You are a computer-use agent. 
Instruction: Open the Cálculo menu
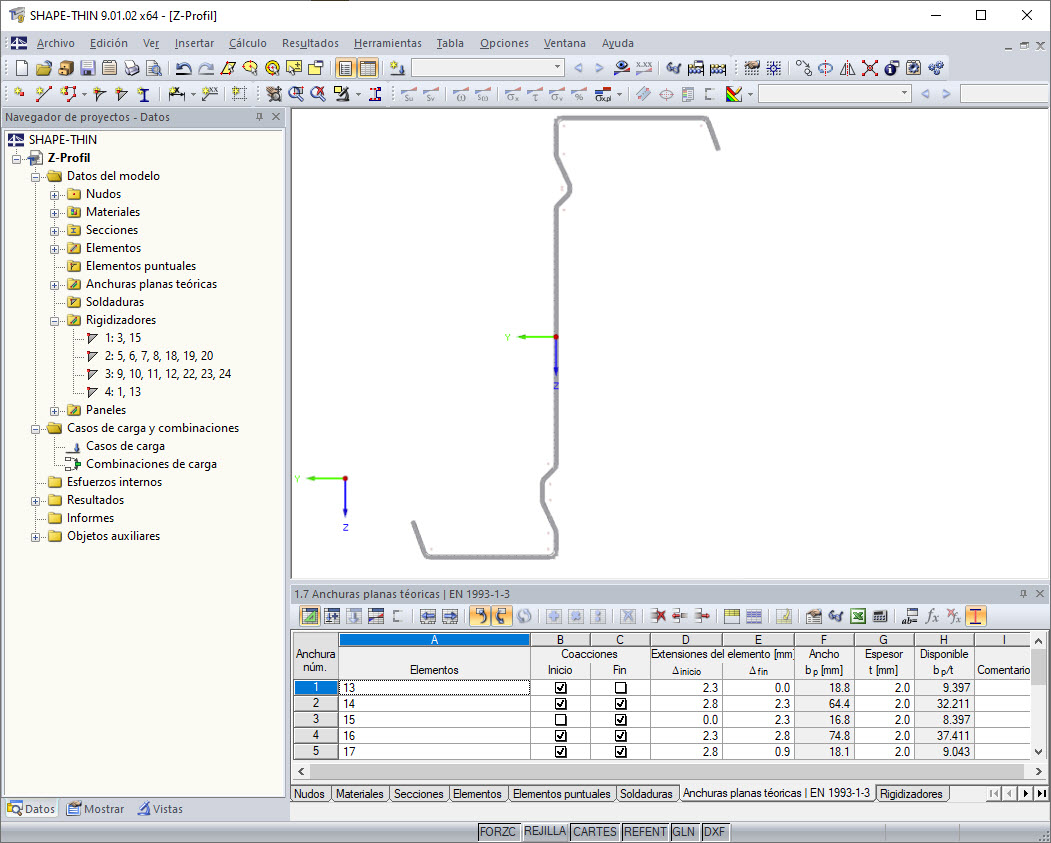point(247,43)
